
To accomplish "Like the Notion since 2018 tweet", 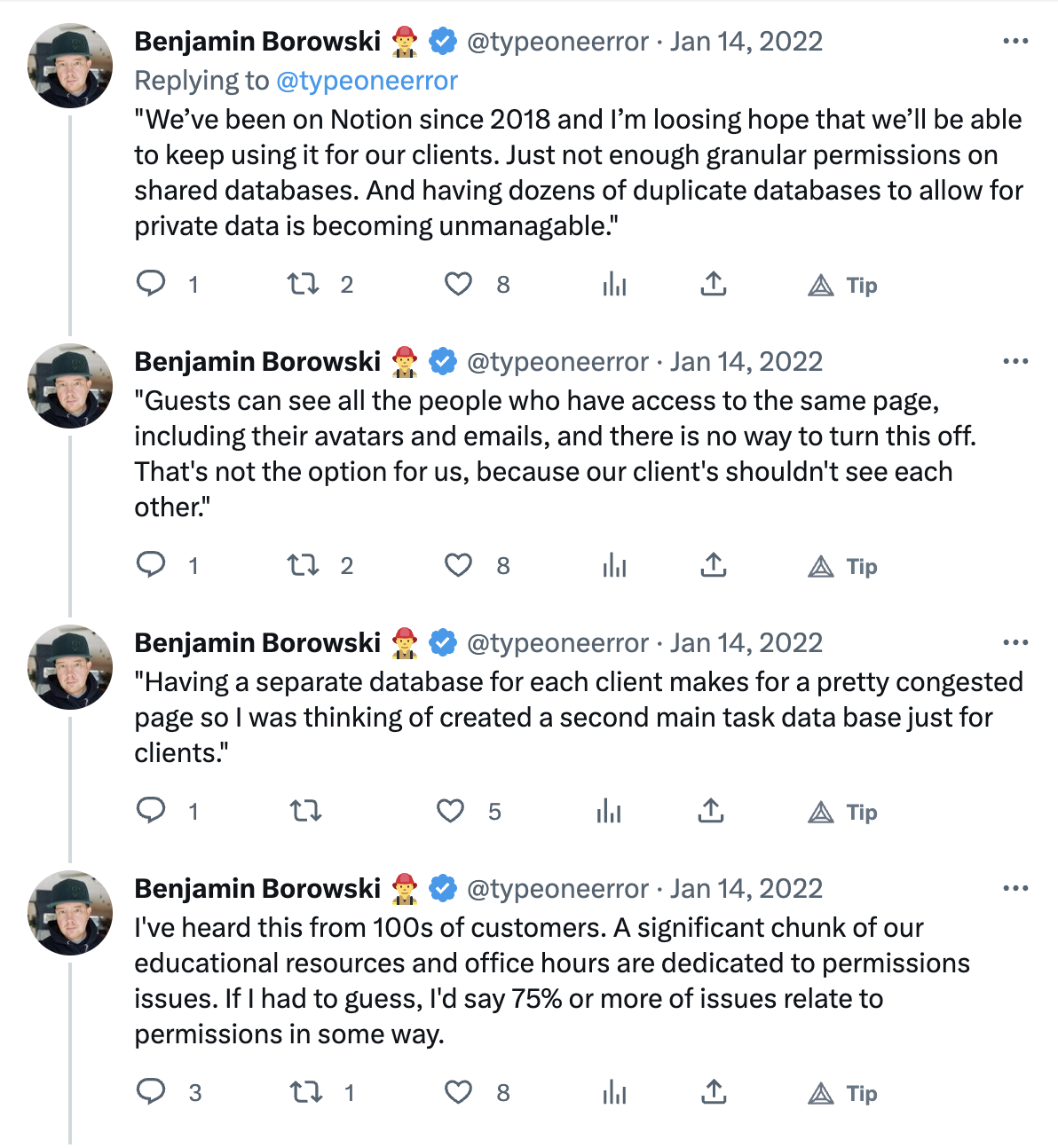I will [458, 284].
